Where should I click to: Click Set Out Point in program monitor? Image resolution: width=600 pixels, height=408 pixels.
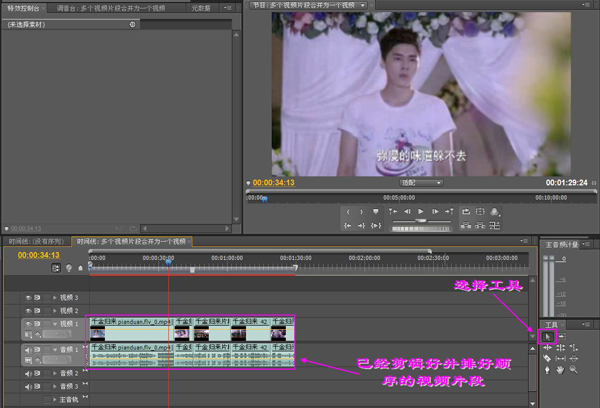pyautogui.click(x=361, y=212)
